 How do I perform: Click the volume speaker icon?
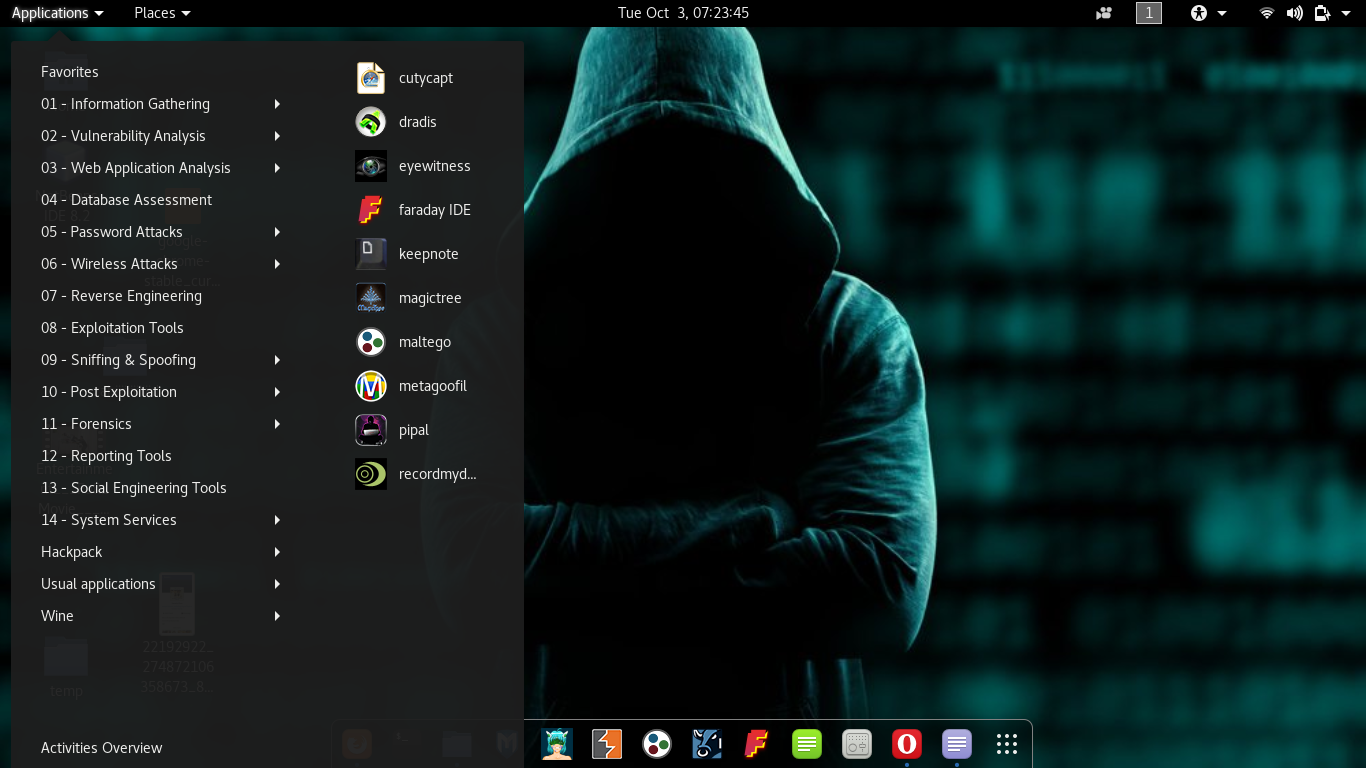tap(1295, 13)
